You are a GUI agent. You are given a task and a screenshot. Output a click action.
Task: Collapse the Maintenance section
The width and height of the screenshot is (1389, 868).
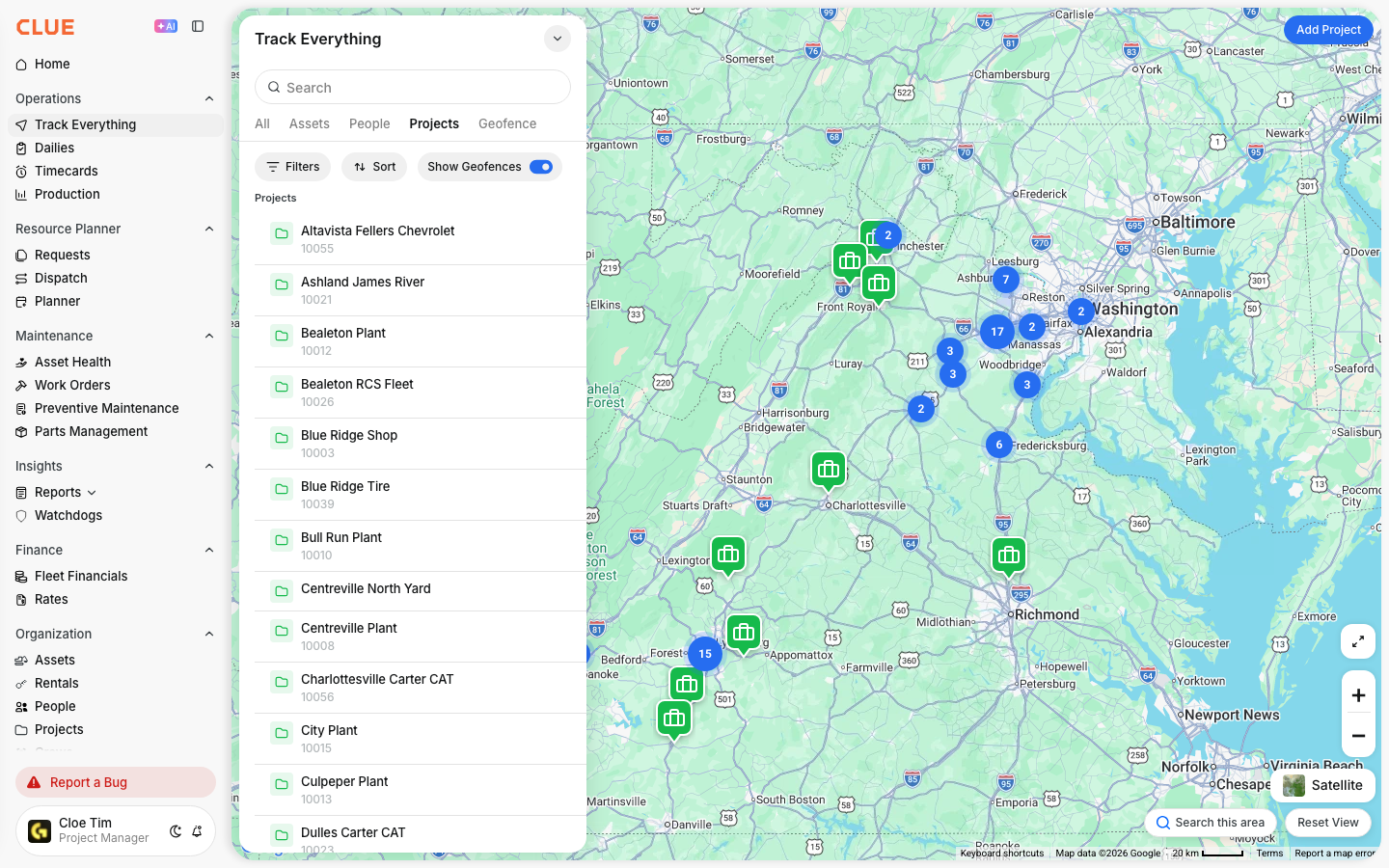[x=209, y=336]
